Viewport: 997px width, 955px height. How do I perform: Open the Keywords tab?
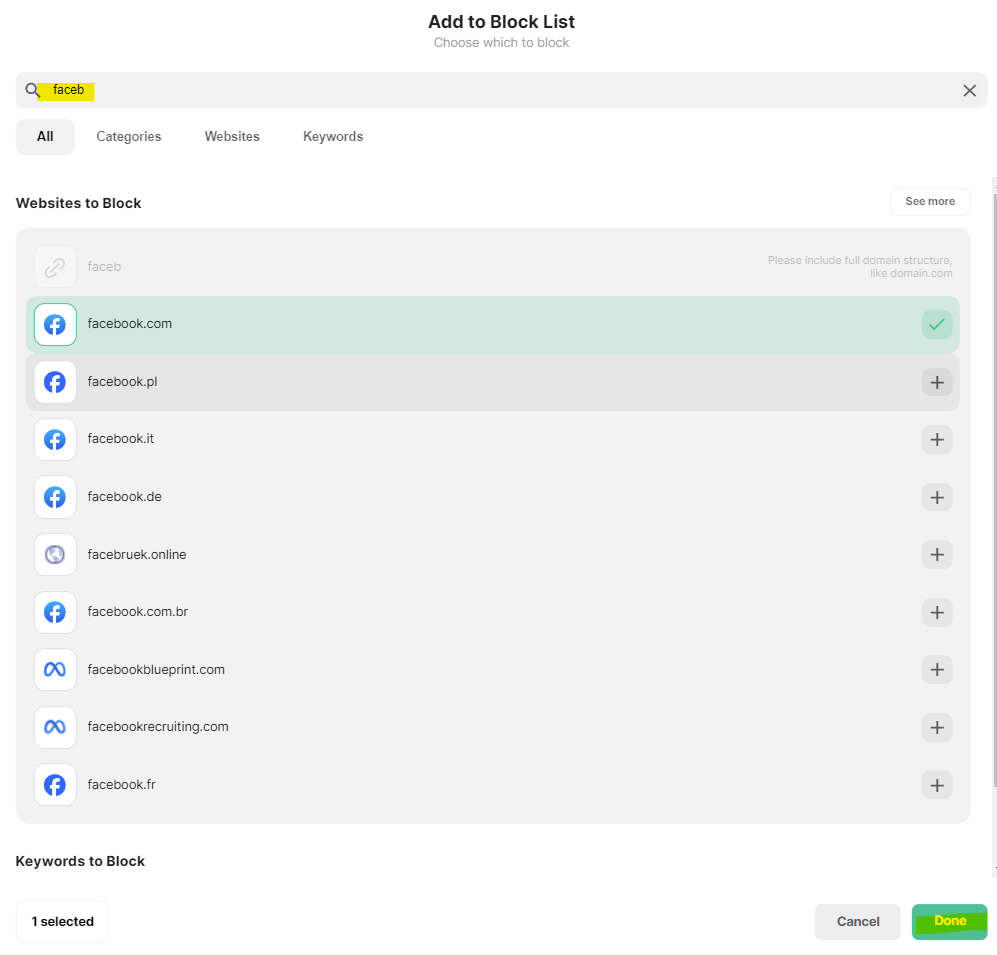point(333,137)
